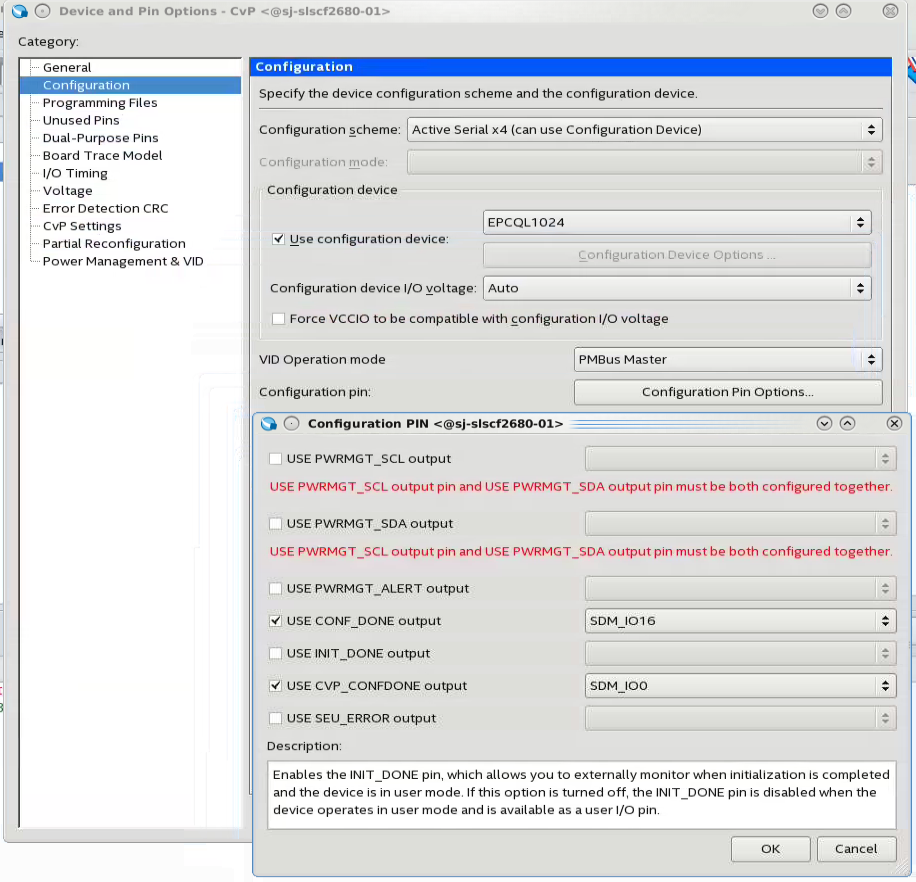The width and height of the screenshot is (916, 882).
Task: Open CVP_CONFDONE pin SDM_IO0 dropdown
Action: [x=741, y=686]
